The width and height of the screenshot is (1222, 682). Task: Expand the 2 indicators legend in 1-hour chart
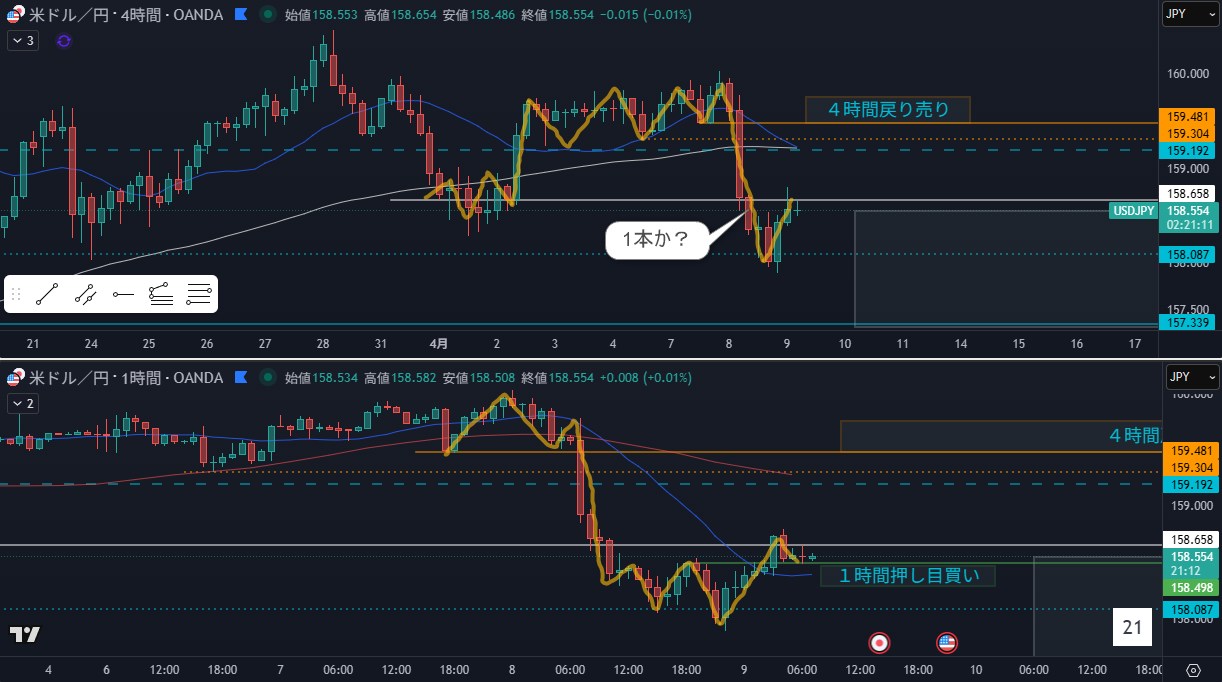click(x=23, y=403)
